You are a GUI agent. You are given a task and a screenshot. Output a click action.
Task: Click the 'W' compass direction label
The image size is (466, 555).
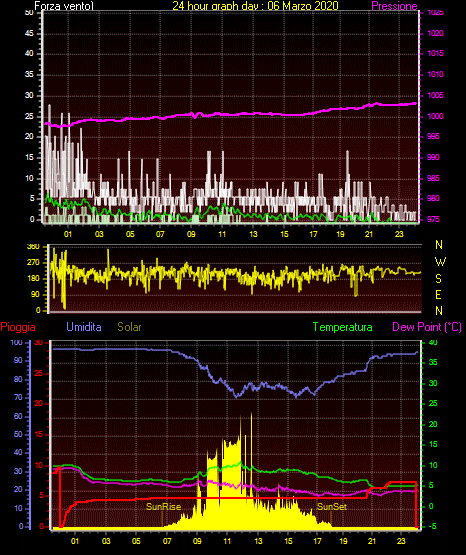[x=440, y=262]
